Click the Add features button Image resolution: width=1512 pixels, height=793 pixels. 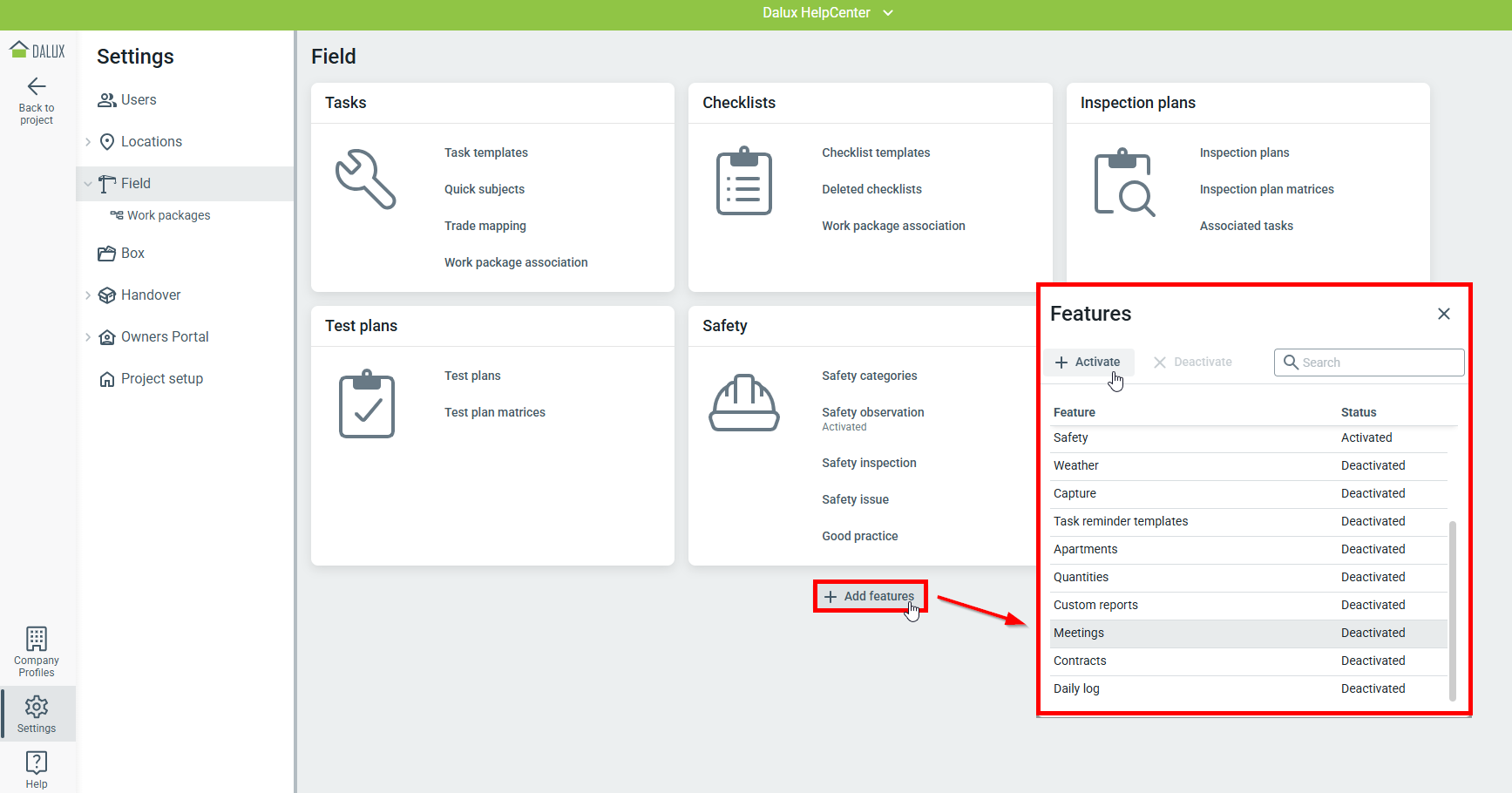click(870, 597)
